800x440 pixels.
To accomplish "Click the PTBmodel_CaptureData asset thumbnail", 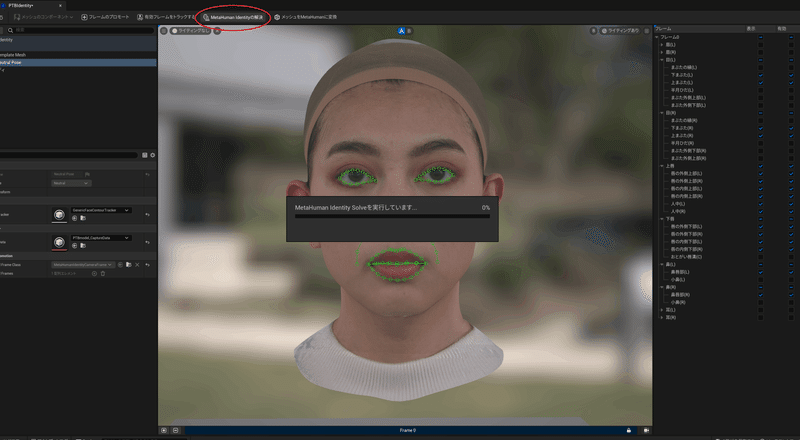I will point(59,242).
